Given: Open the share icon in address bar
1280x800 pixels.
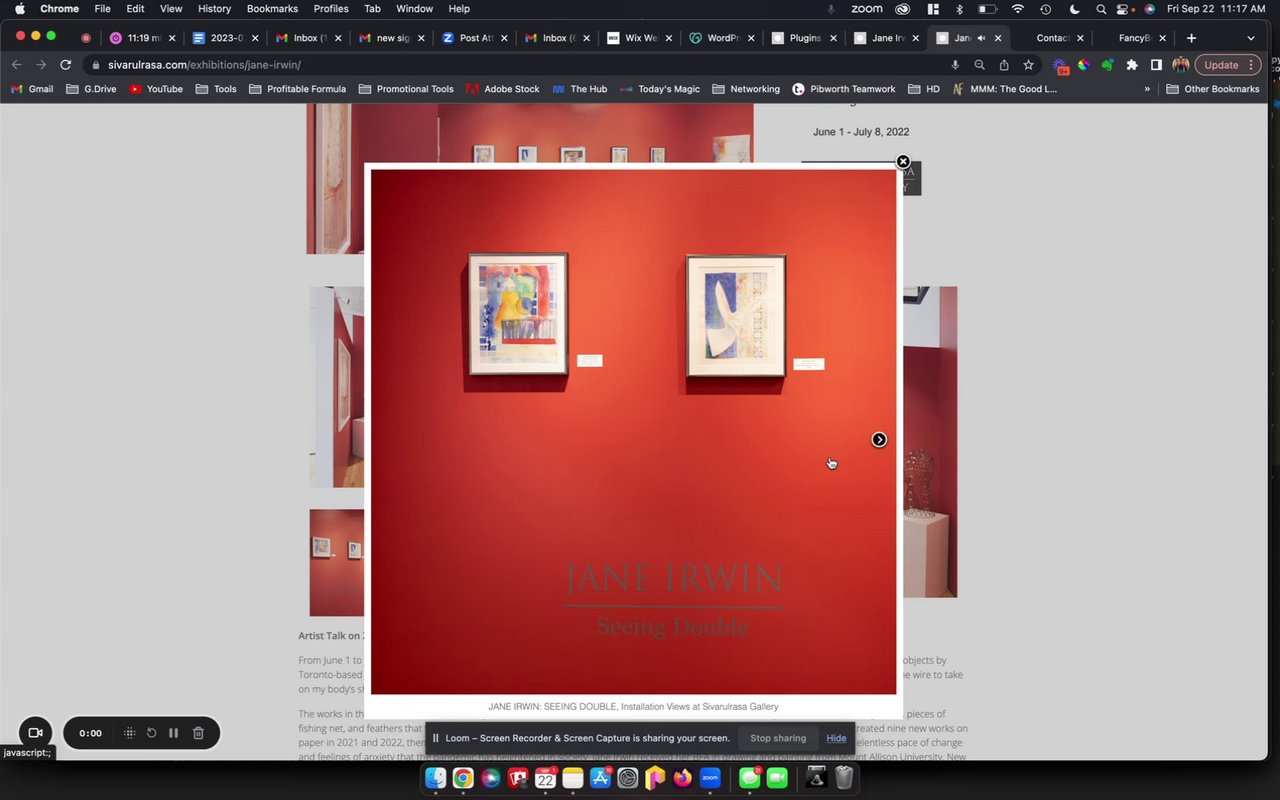Looking at the screenshot, I should click(1004, 65).
